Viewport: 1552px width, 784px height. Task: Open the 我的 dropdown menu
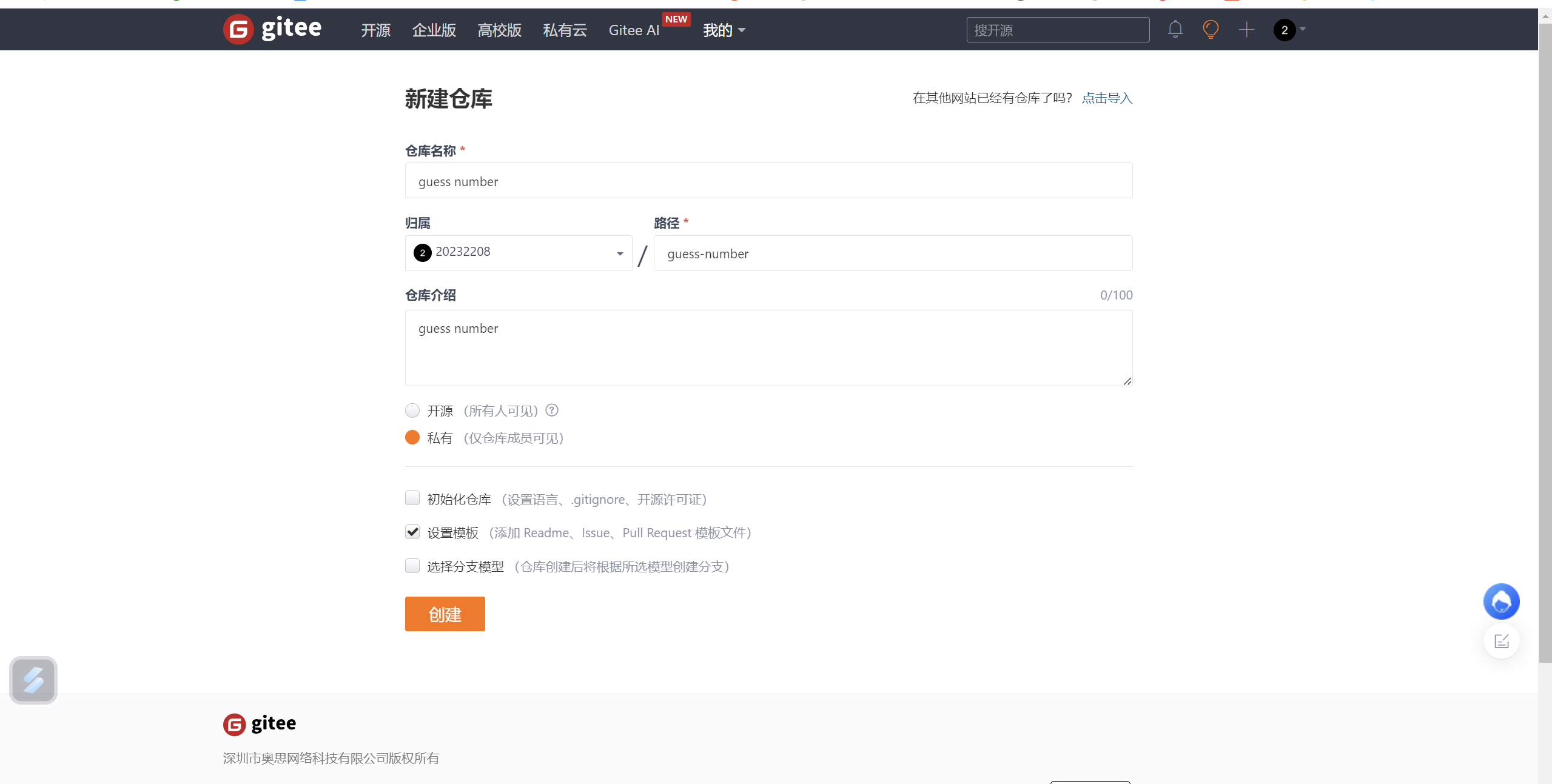point(724,30)
